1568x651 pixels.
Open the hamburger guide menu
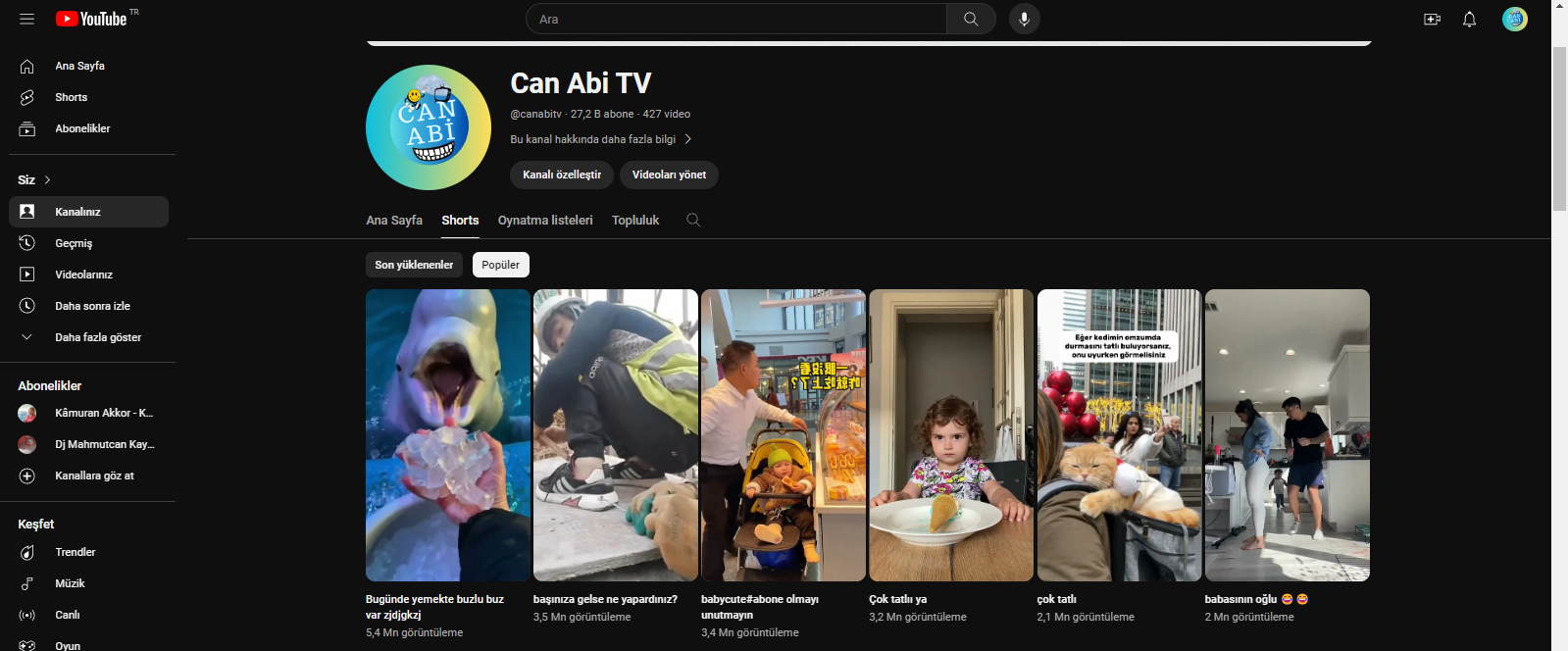coord(26,19)
